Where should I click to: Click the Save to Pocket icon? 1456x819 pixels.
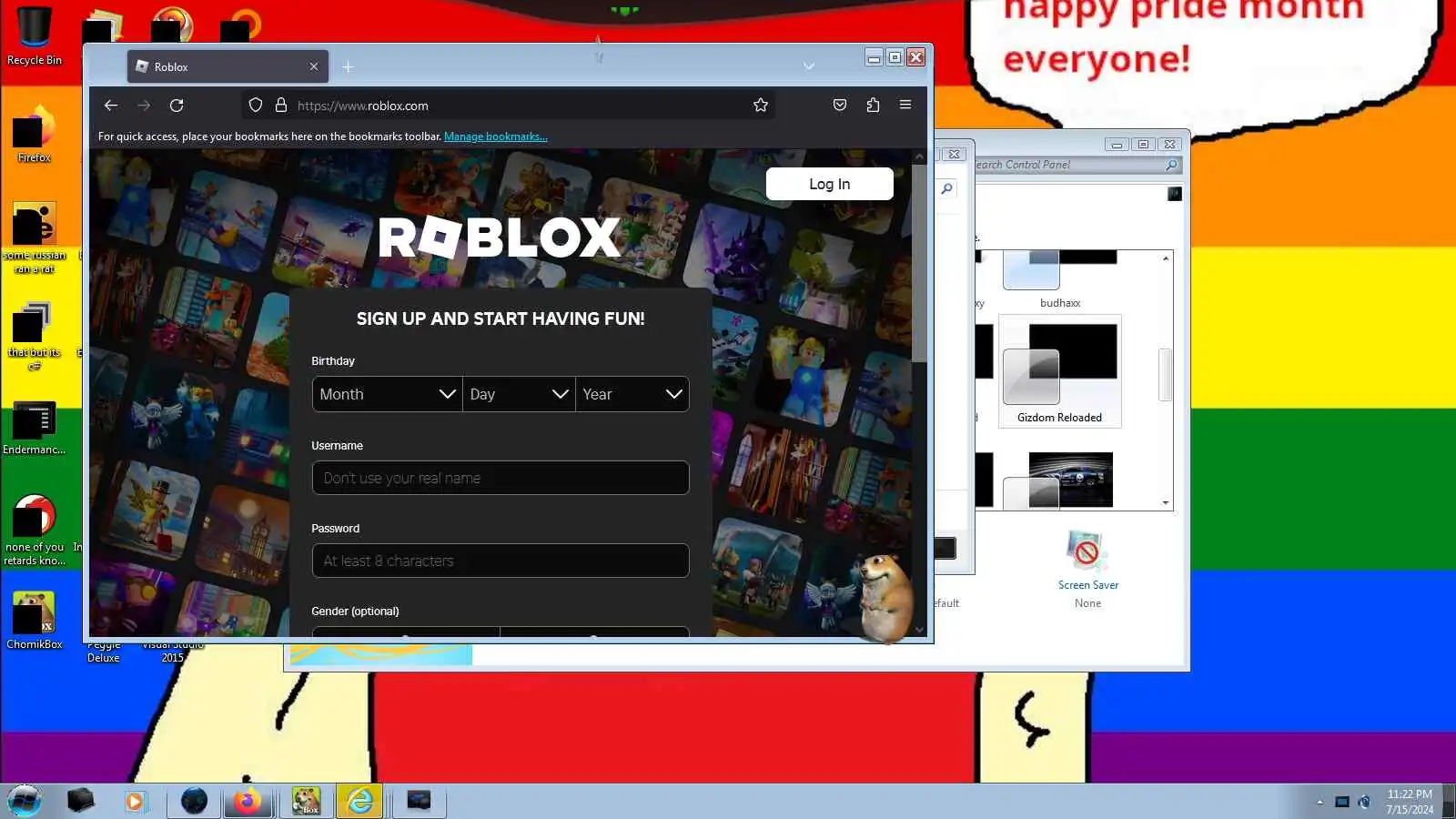click(x=840, y=106)
